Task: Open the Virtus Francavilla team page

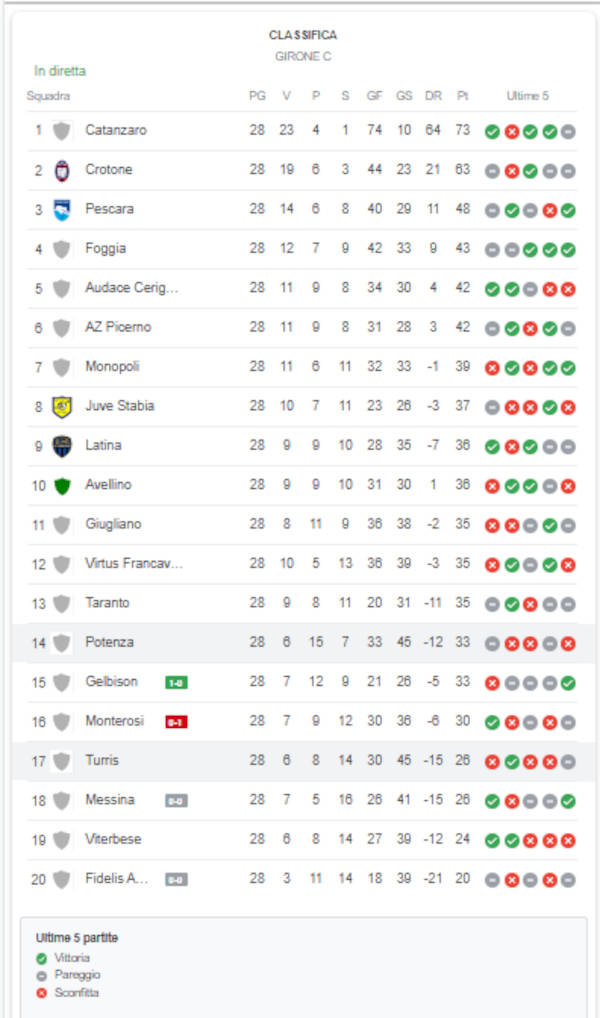Action: [x=134, y=564]
